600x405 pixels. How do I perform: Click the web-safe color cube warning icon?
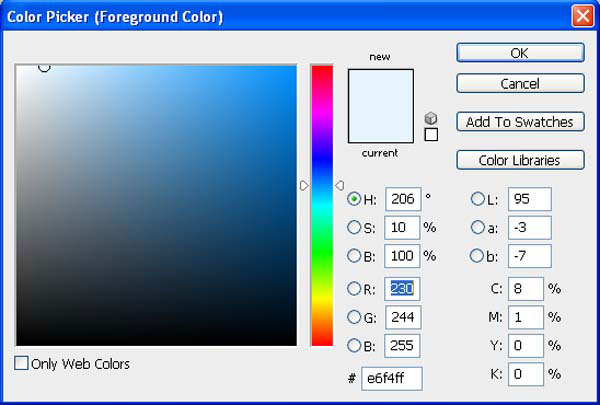pyautogui.click(x=431, y=118)
